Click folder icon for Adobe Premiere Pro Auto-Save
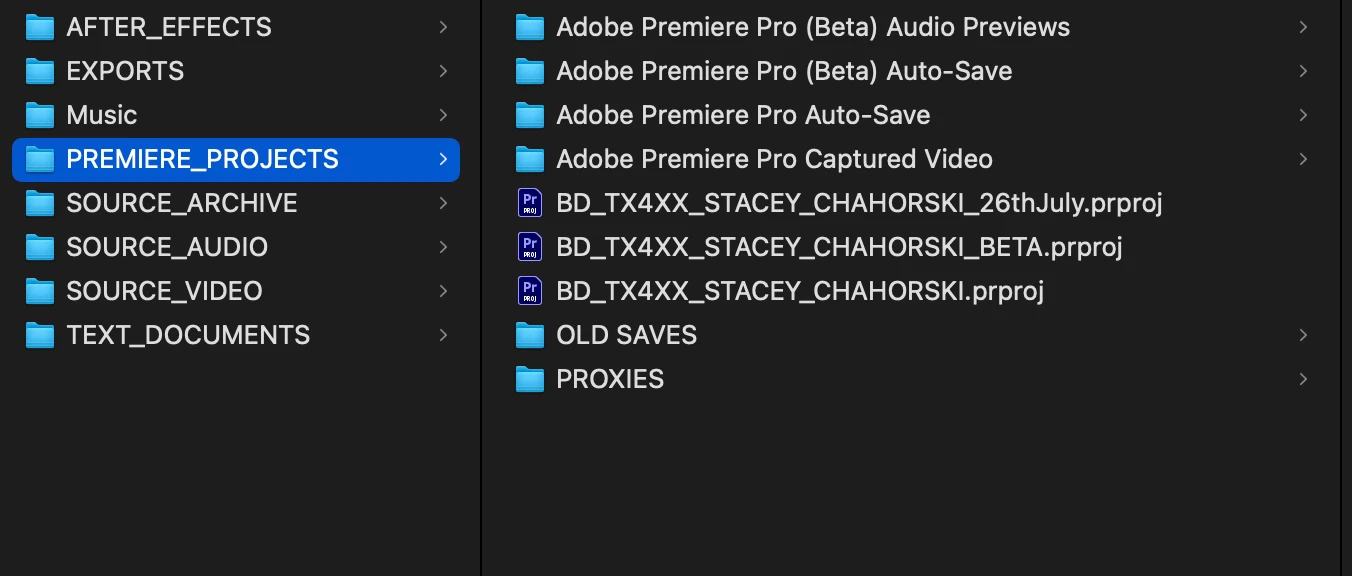 (x=530, y=115)
